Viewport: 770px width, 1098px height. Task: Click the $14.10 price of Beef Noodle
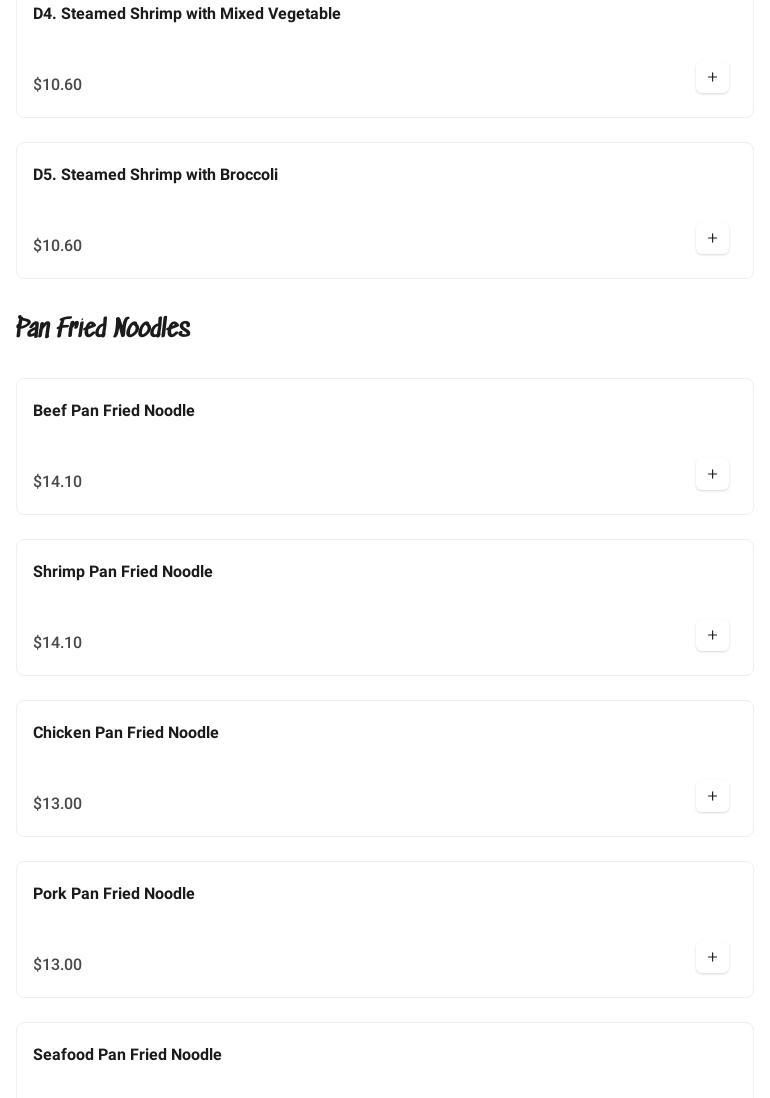(x=57, y=482)
